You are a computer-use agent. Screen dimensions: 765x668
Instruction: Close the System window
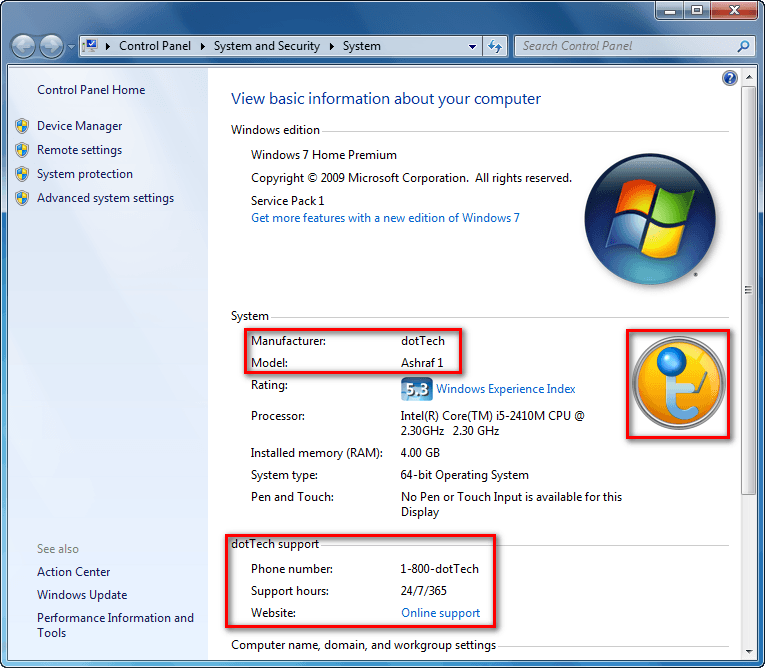coord(734,10)
